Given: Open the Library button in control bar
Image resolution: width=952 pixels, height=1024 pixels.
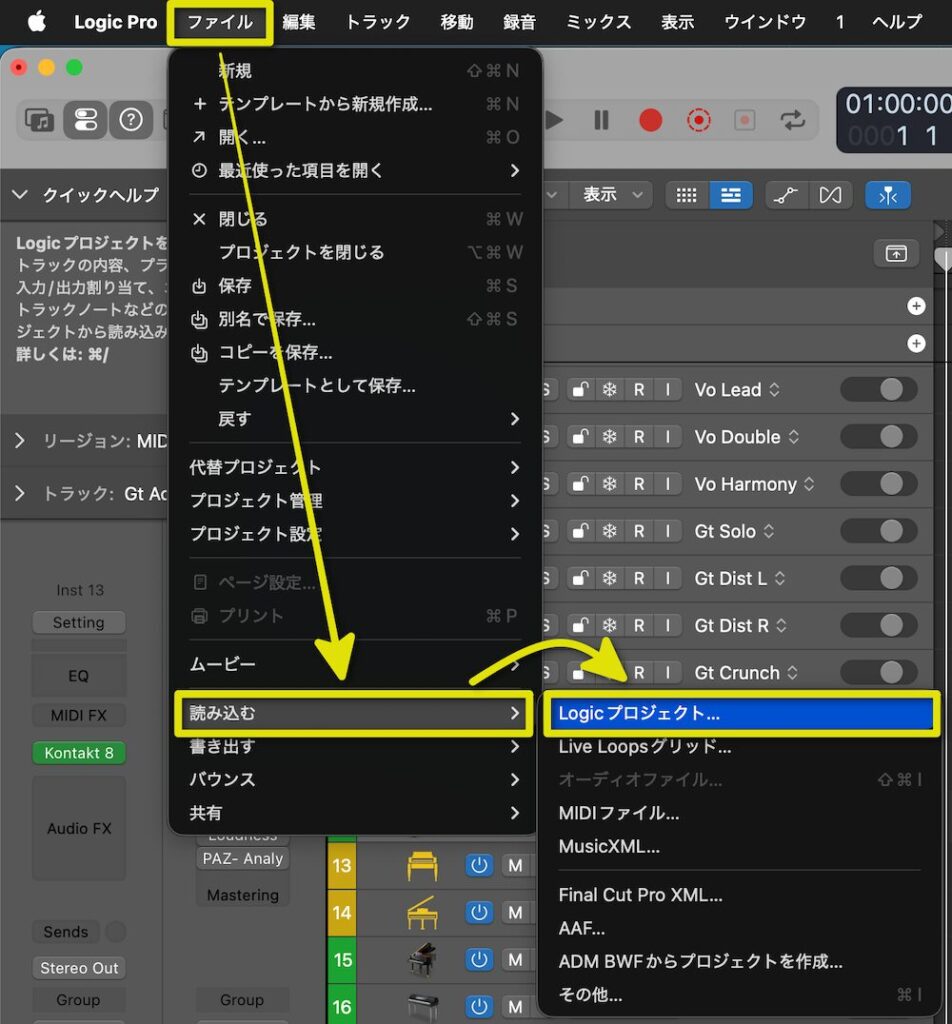Looking at the screenshot, I should point(39,120).
